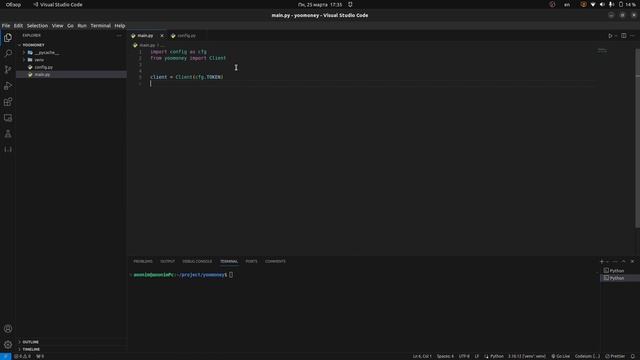Viewport: 640px width, 360px height.
Task: Open the Accounts icon in activity bar
Action: click(x=8, y=329)
